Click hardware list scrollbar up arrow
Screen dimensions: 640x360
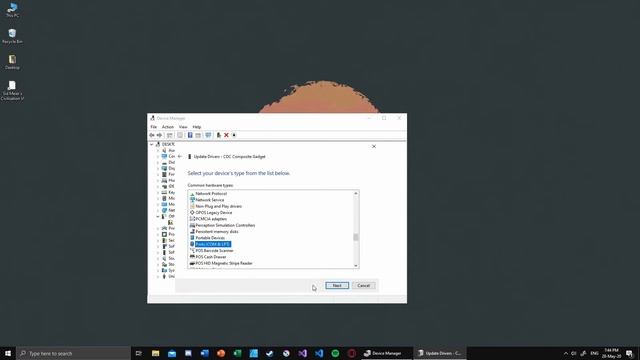click(356, 193)
